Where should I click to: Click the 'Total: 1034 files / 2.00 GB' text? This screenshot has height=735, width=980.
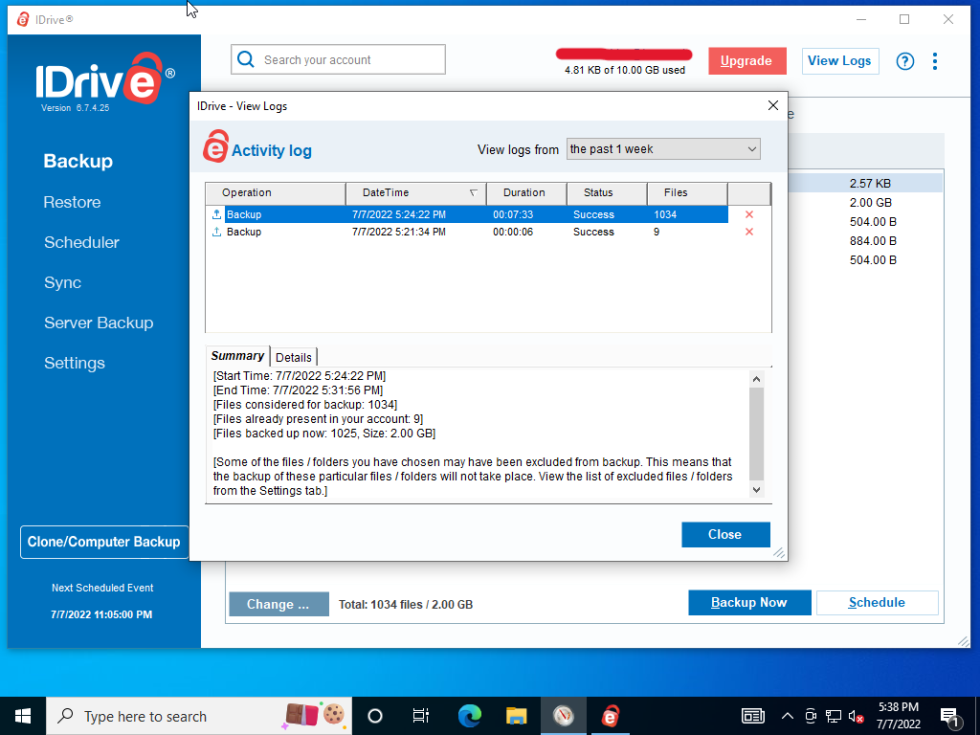pyautogui.click(x=406, y=604)
